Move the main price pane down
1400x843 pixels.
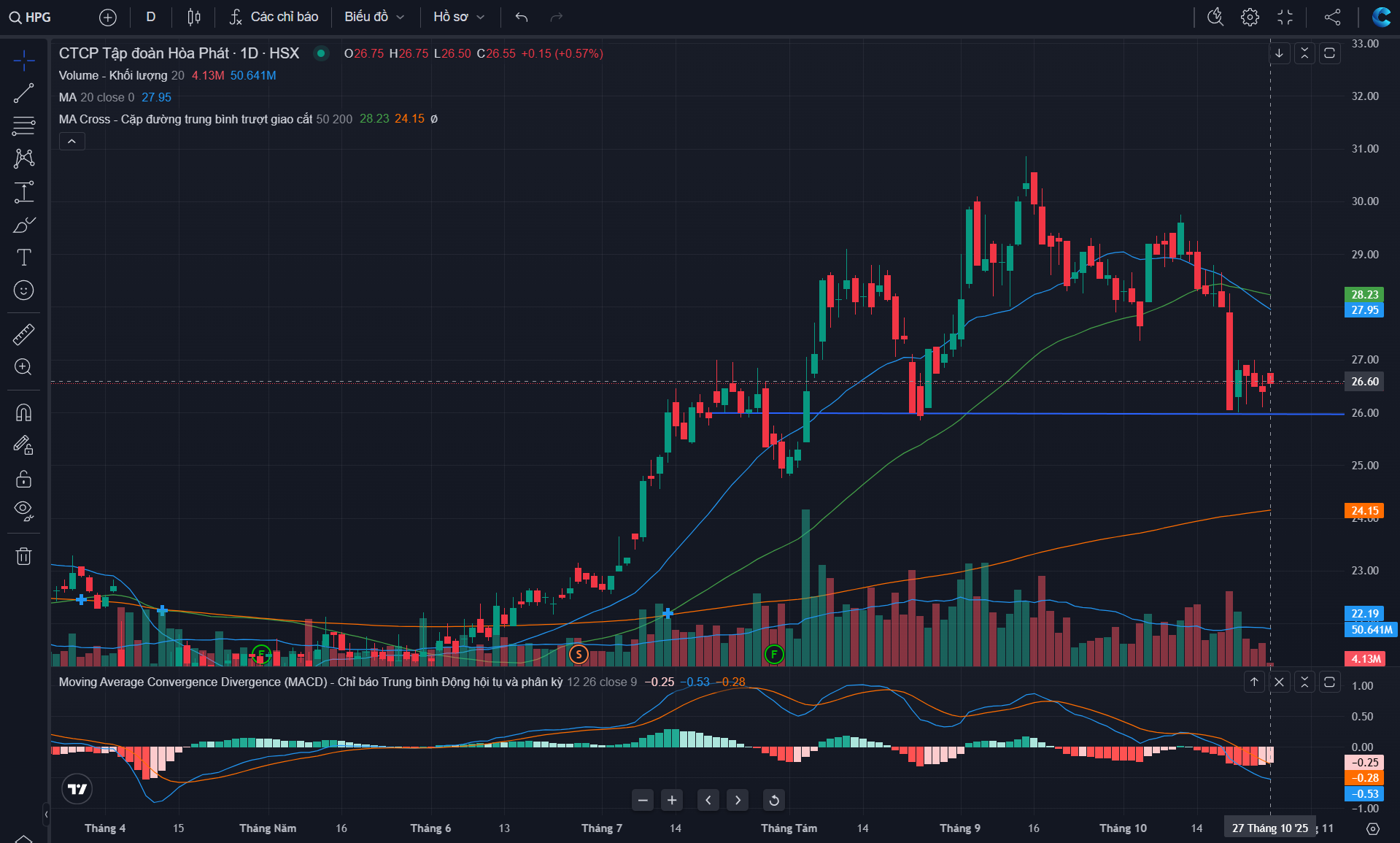[x=1279, y=53]
